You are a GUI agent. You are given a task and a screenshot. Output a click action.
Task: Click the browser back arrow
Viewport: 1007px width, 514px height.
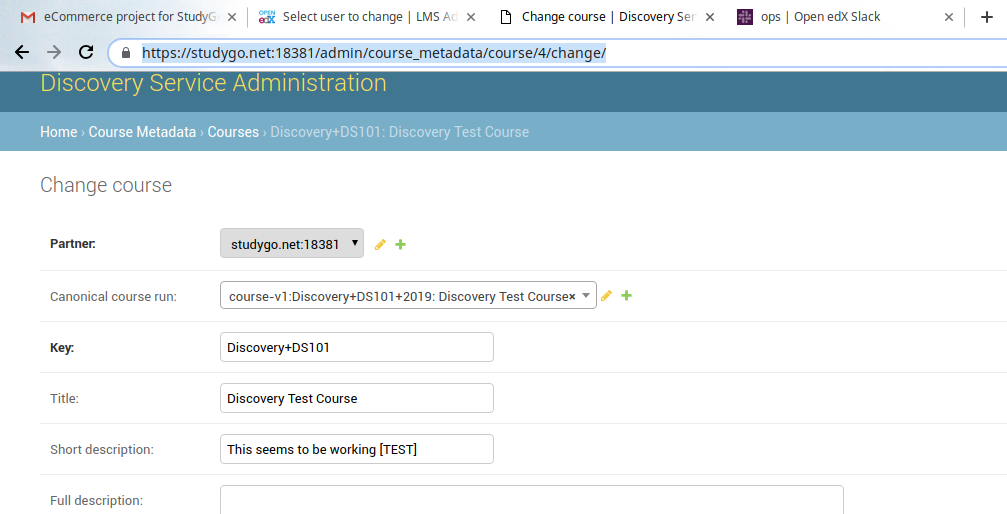click(x=22, y=53)
